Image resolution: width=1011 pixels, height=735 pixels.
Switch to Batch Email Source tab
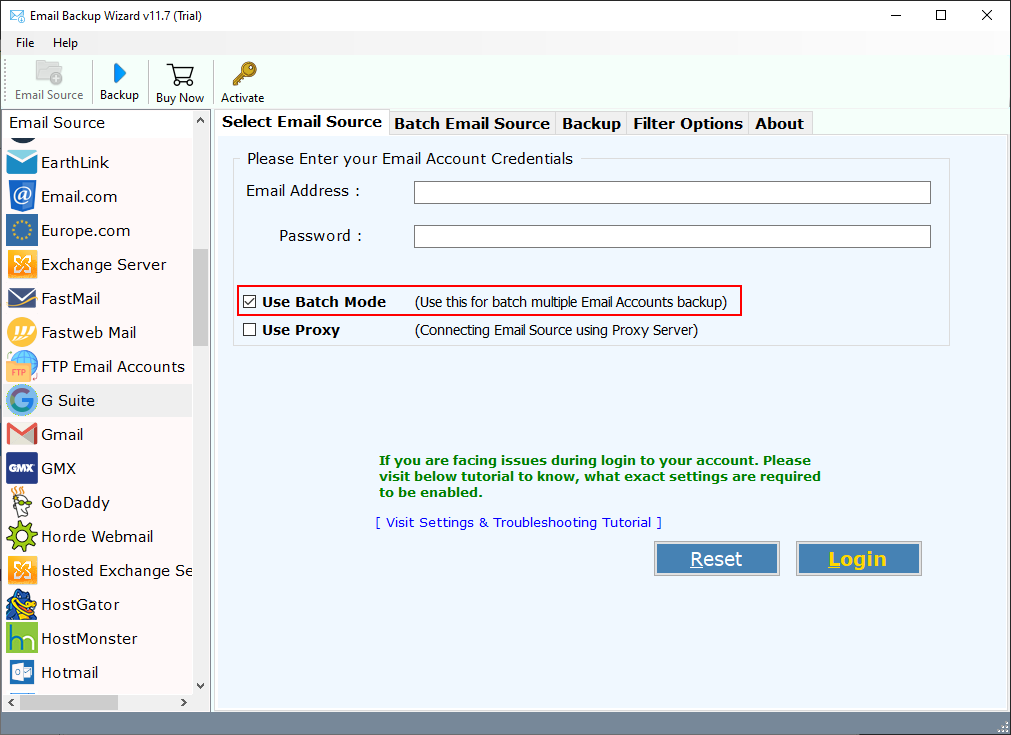[x=472, y=124]
